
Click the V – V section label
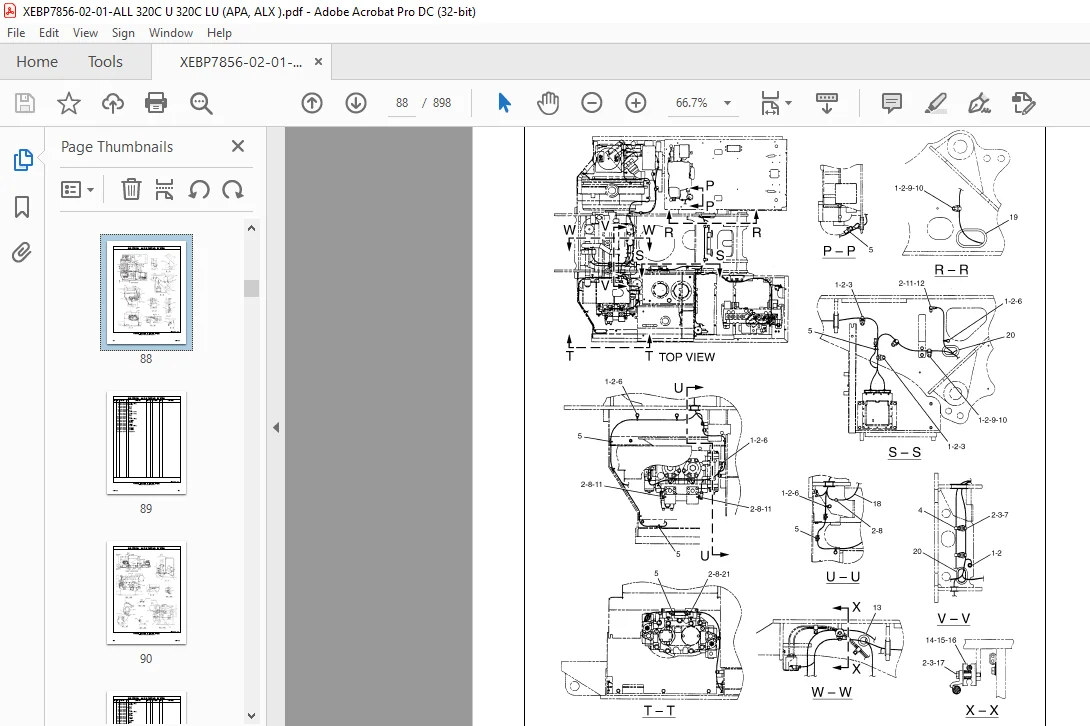point(954,618)
